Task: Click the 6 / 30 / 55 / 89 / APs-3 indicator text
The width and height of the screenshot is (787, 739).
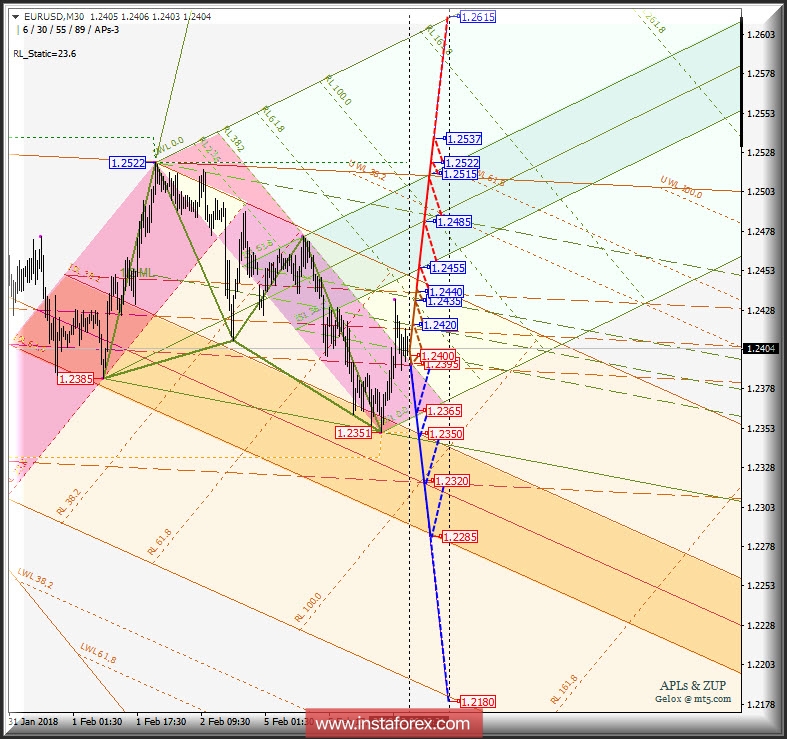Action: pos(71,30)
